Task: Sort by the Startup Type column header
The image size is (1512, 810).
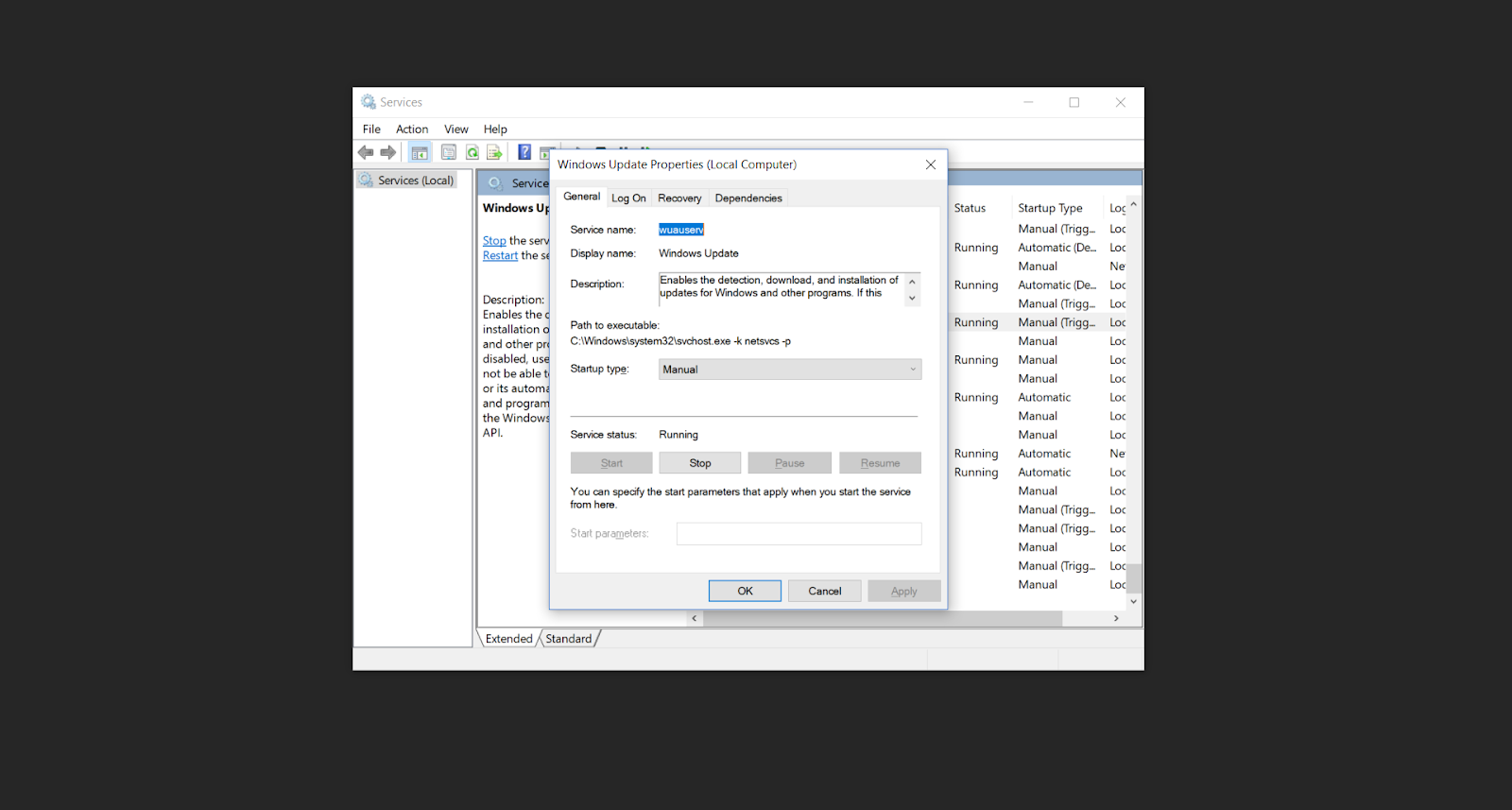Action: click(x=1050, y=208)
